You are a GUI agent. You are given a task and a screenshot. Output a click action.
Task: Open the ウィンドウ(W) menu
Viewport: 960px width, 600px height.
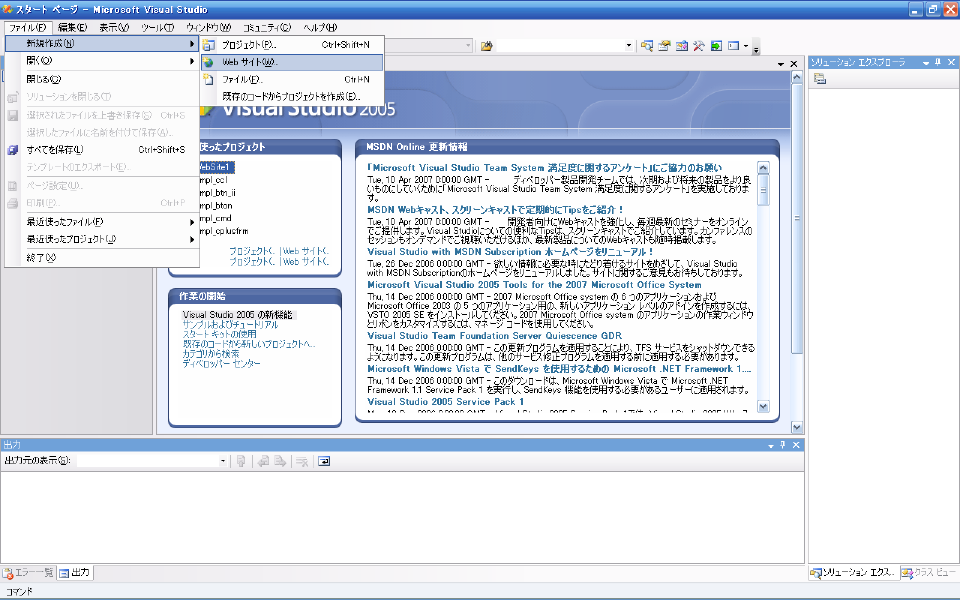click(208, 28)
